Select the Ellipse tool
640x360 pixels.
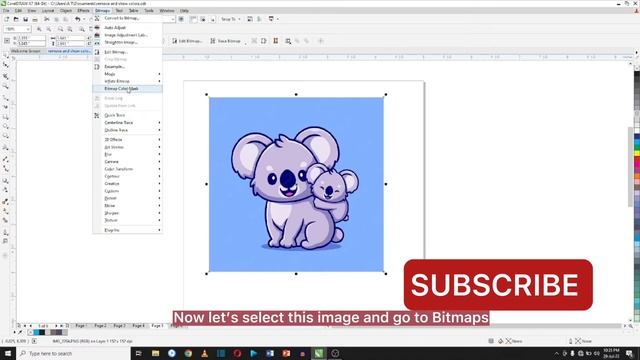6,127
